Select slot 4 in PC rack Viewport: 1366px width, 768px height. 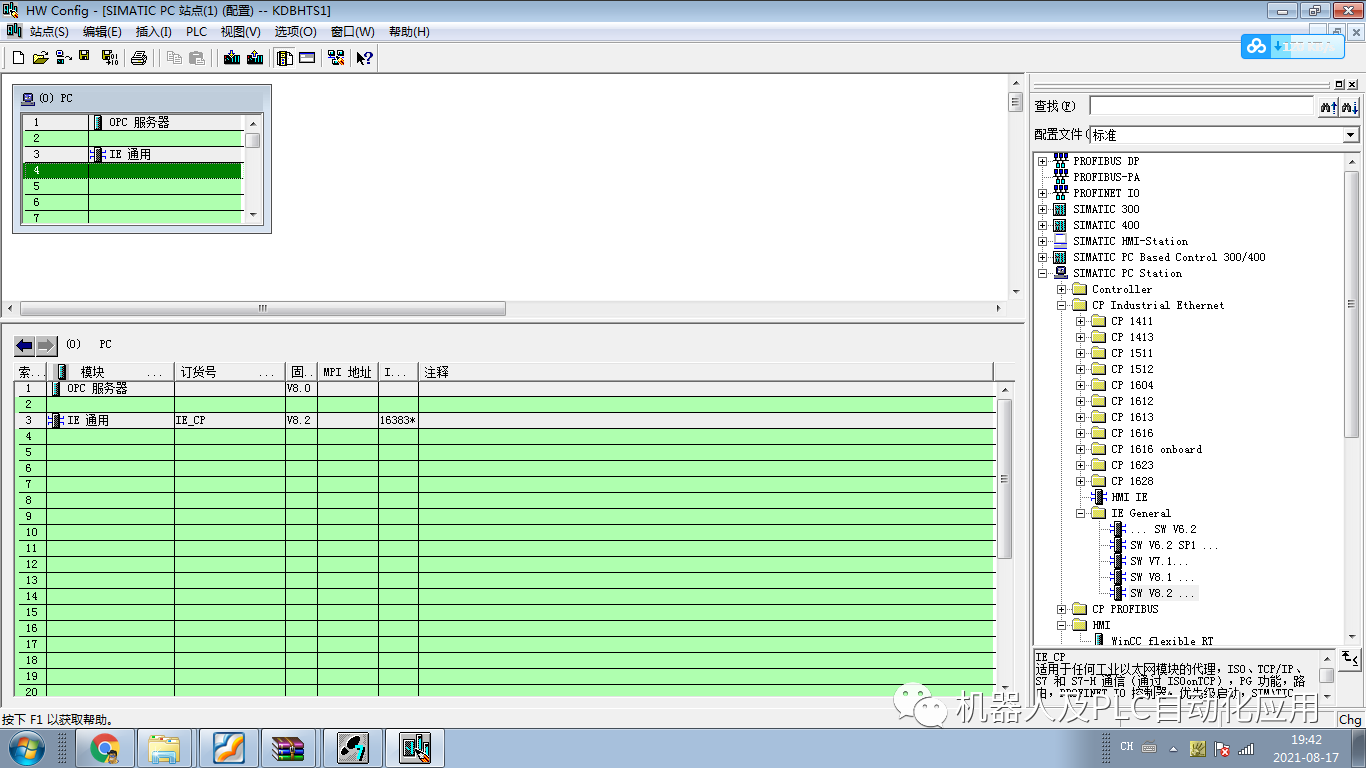pyautogui.click(x=132, y=170)
